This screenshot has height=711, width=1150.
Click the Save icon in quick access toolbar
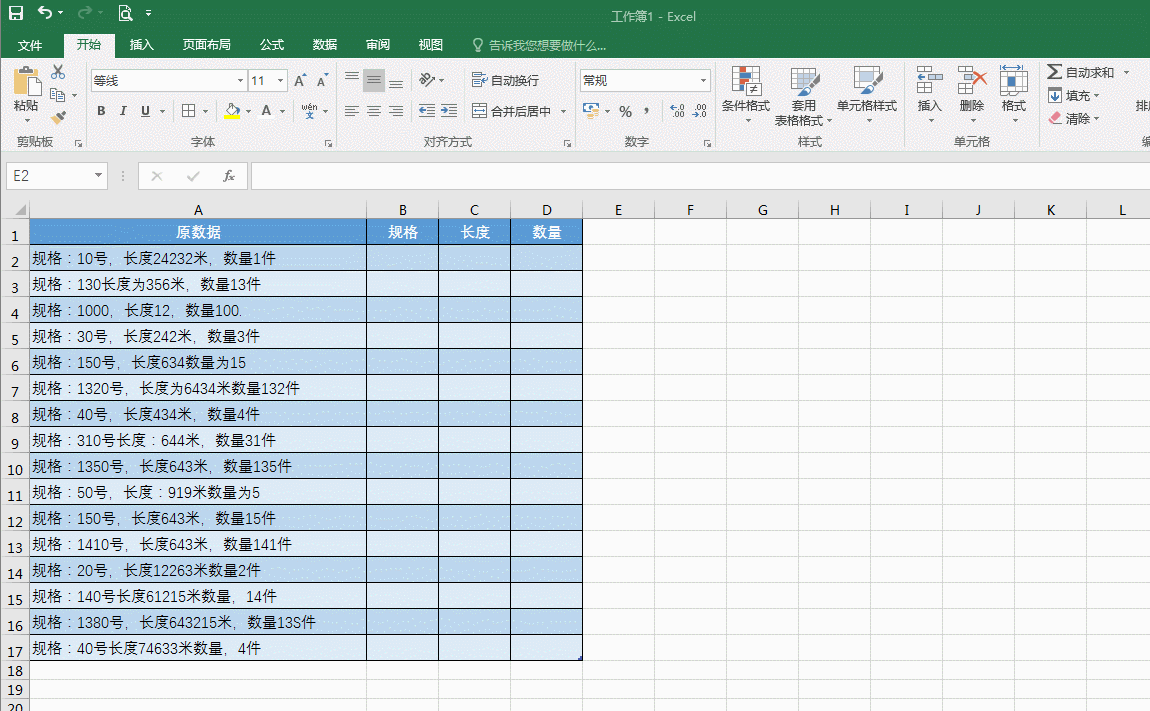[x=15, y=12]
